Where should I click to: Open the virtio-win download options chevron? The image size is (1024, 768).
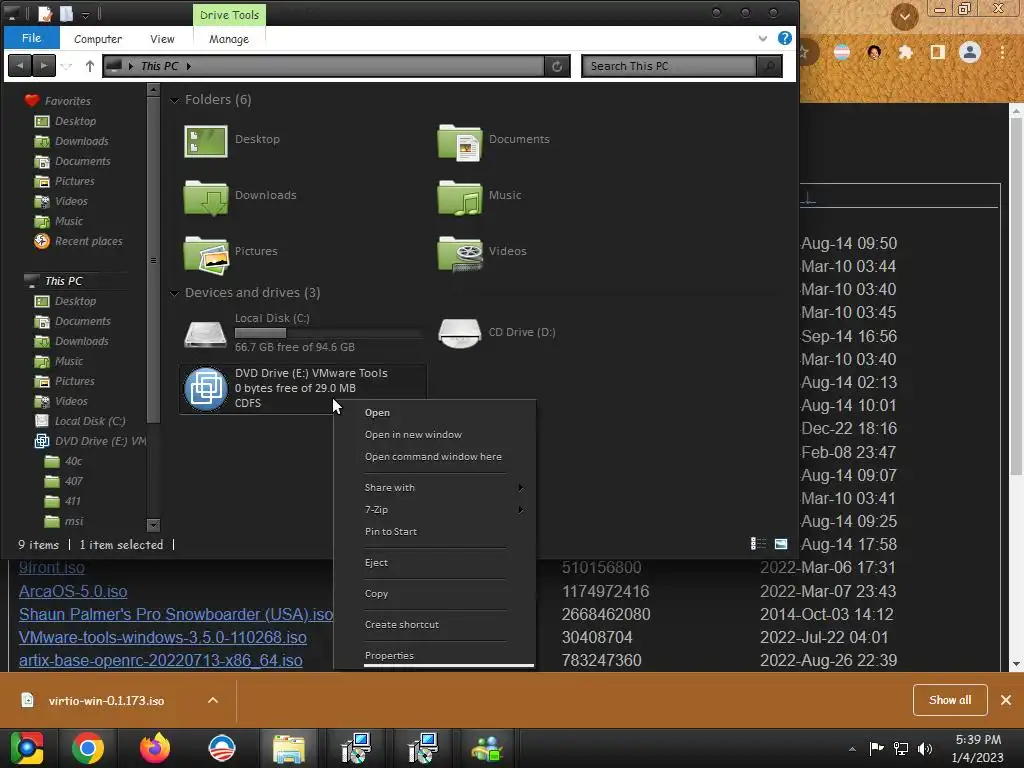point(213,700)
